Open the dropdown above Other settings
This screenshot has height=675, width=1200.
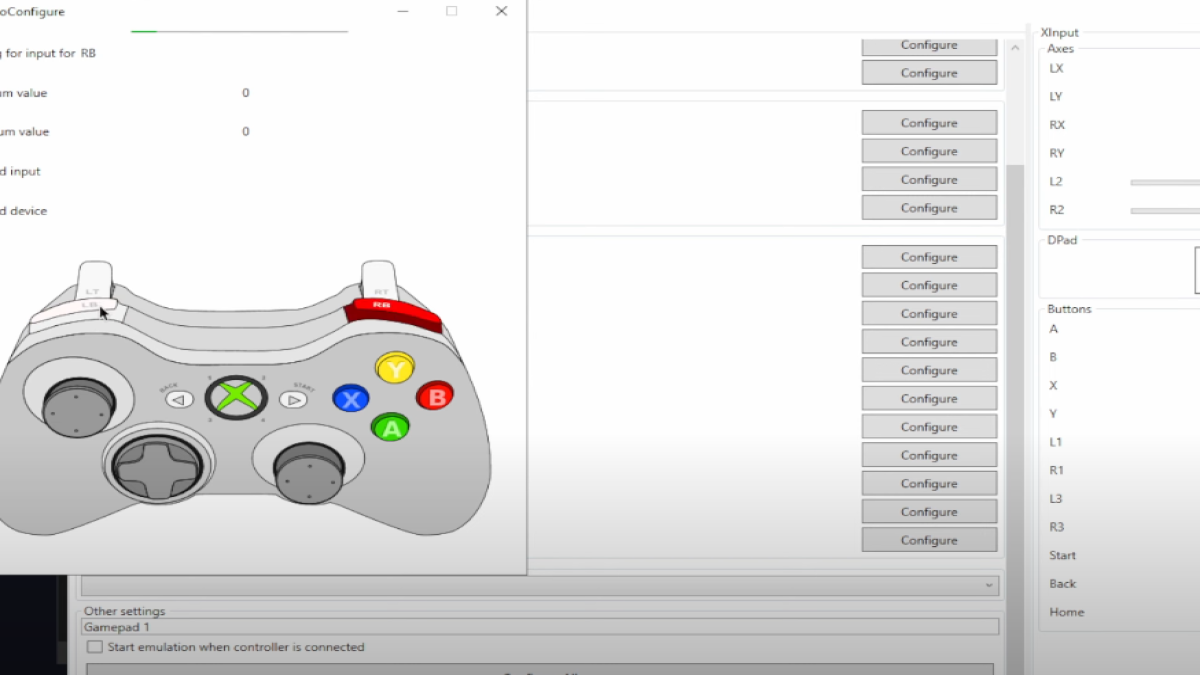(x=540, y=585)
